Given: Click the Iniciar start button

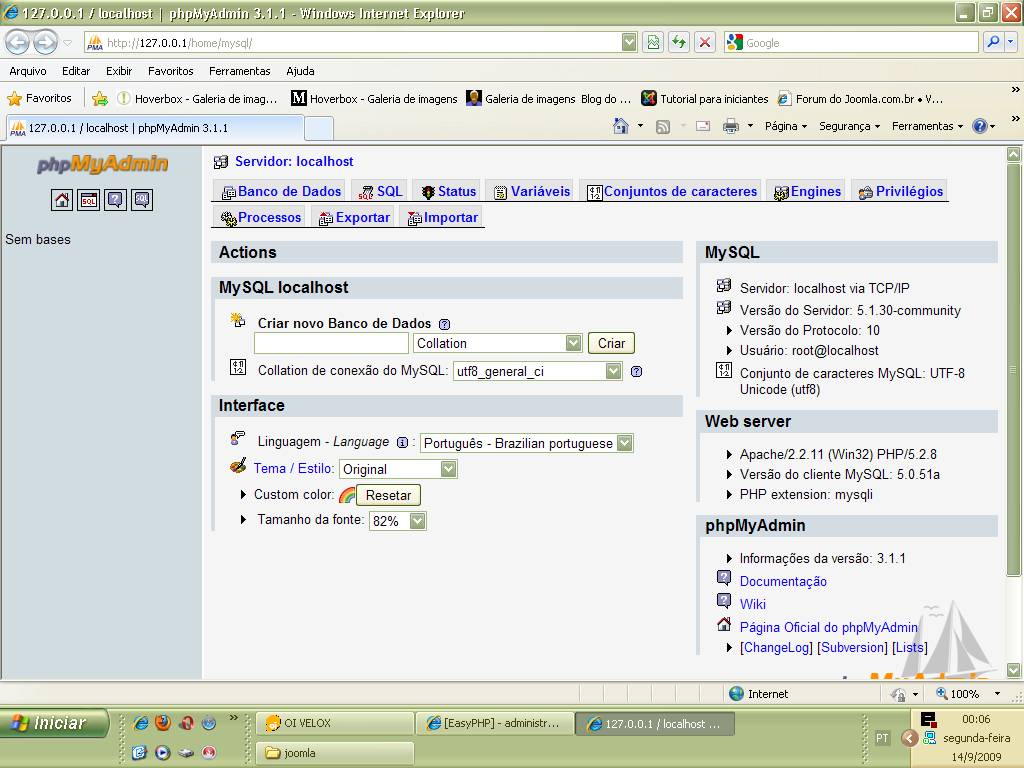Looking at the screenshot, I should (54, 723).
